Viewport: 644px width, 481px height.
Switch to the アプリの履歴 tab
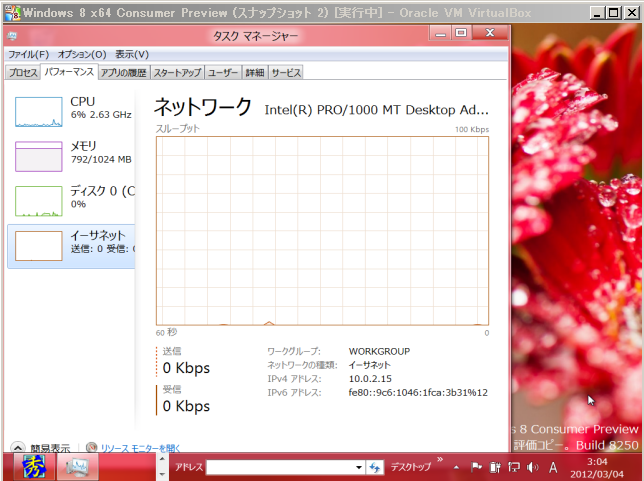point(124,73)
